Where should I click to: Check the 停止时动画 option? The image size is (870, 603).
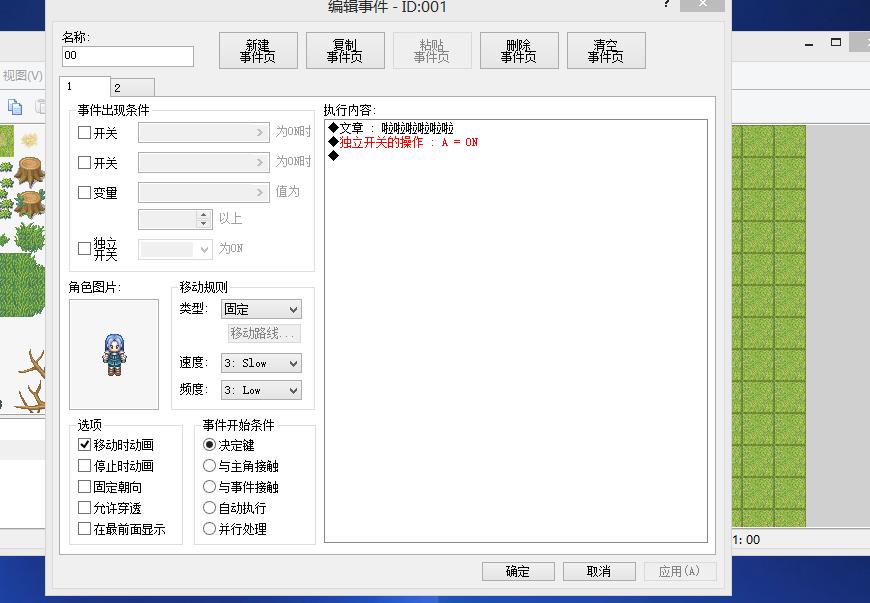point(84,465)
